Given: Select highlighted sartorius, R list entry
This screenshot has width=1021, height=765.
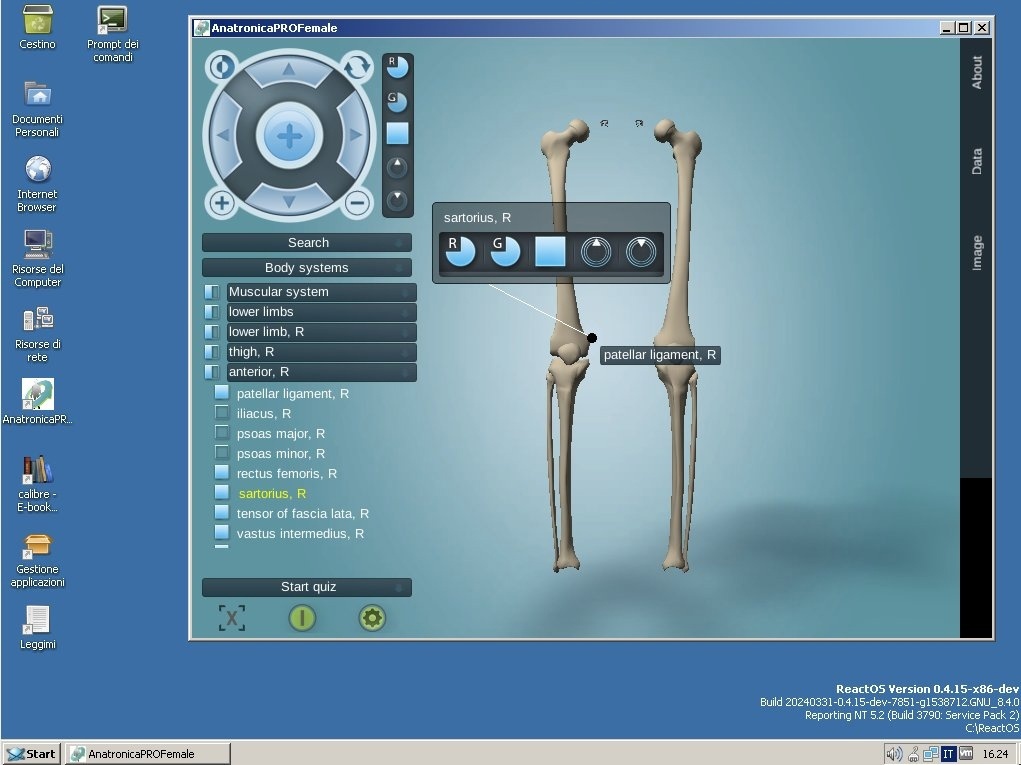Looking at the screenshot, I should point(272,494).
